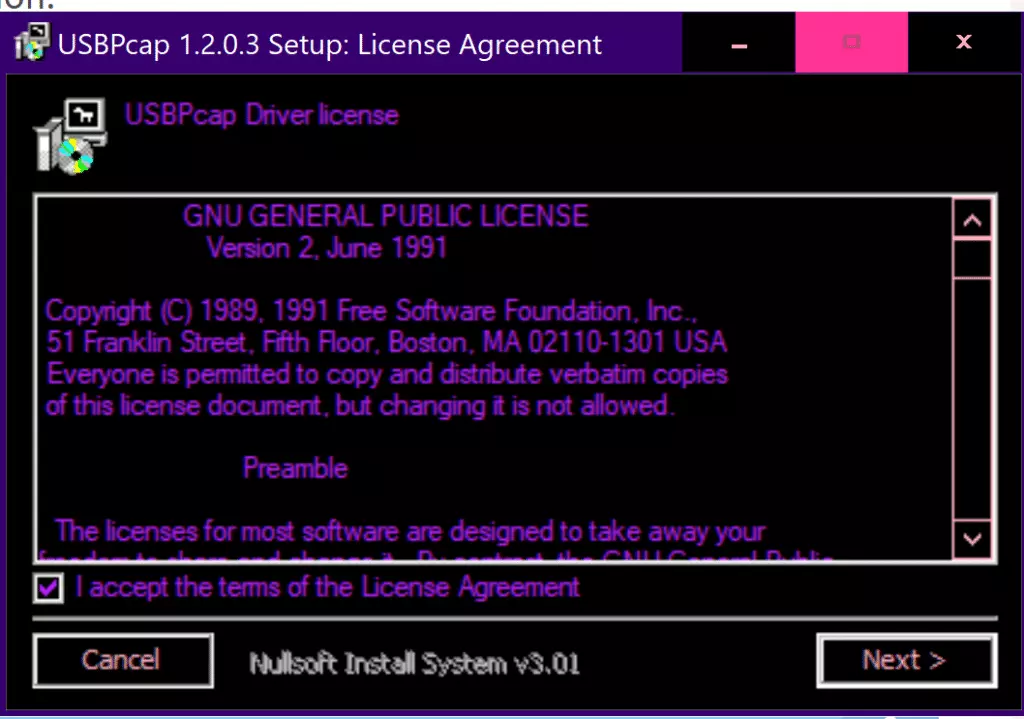This screenshot has width=1024, height=719.
Task: Click the "Version 2, June 1991" line
Action: point(327,248)
